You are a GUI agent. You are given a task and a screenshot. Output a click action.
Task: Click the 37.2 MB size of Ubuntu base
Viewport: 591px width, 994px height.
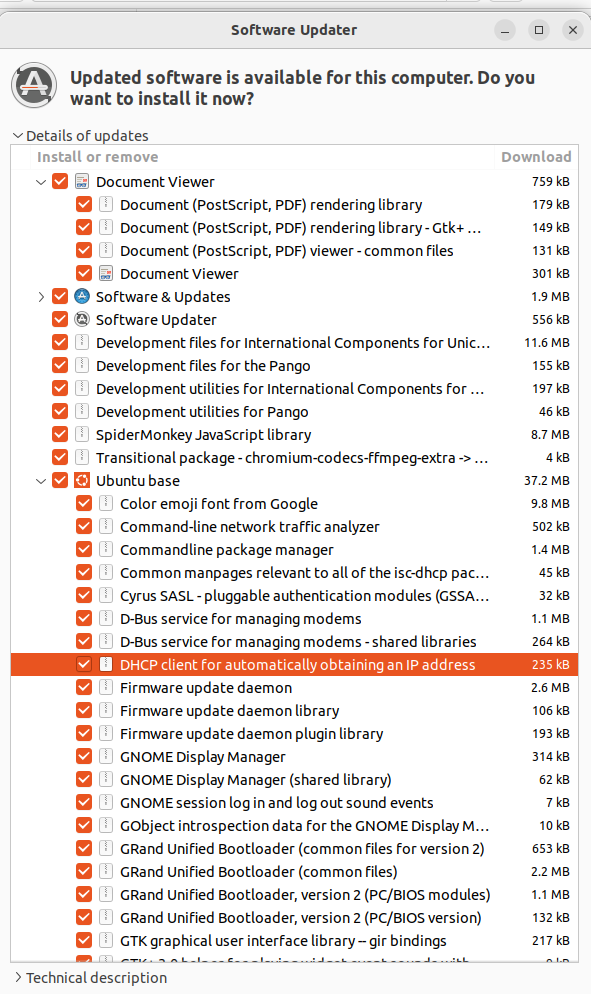pos(547,481)
